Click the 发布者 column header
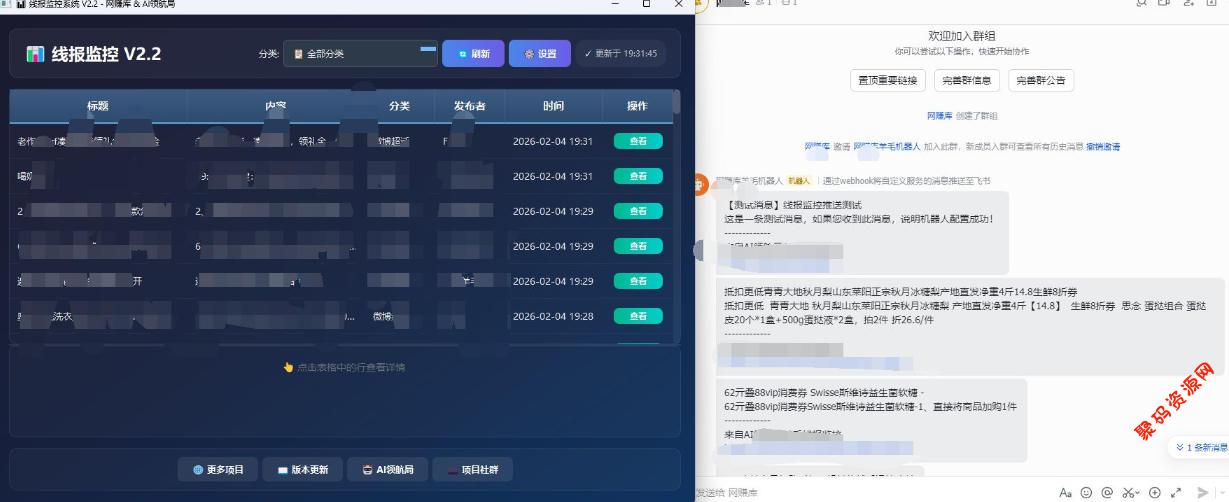 point(469,106)
